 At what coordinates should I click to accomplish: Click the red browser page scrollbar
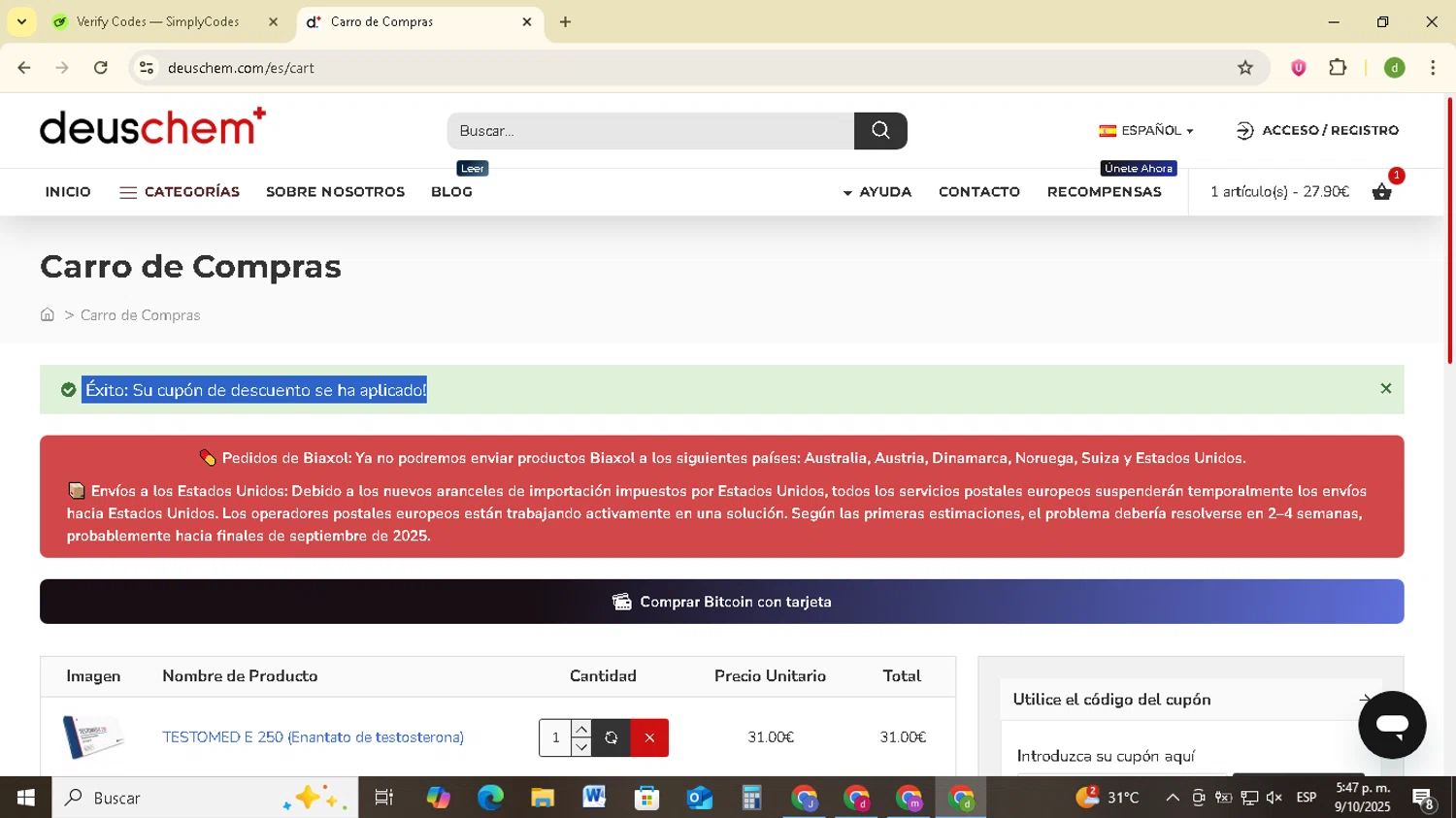click(x=1450, y=231)
